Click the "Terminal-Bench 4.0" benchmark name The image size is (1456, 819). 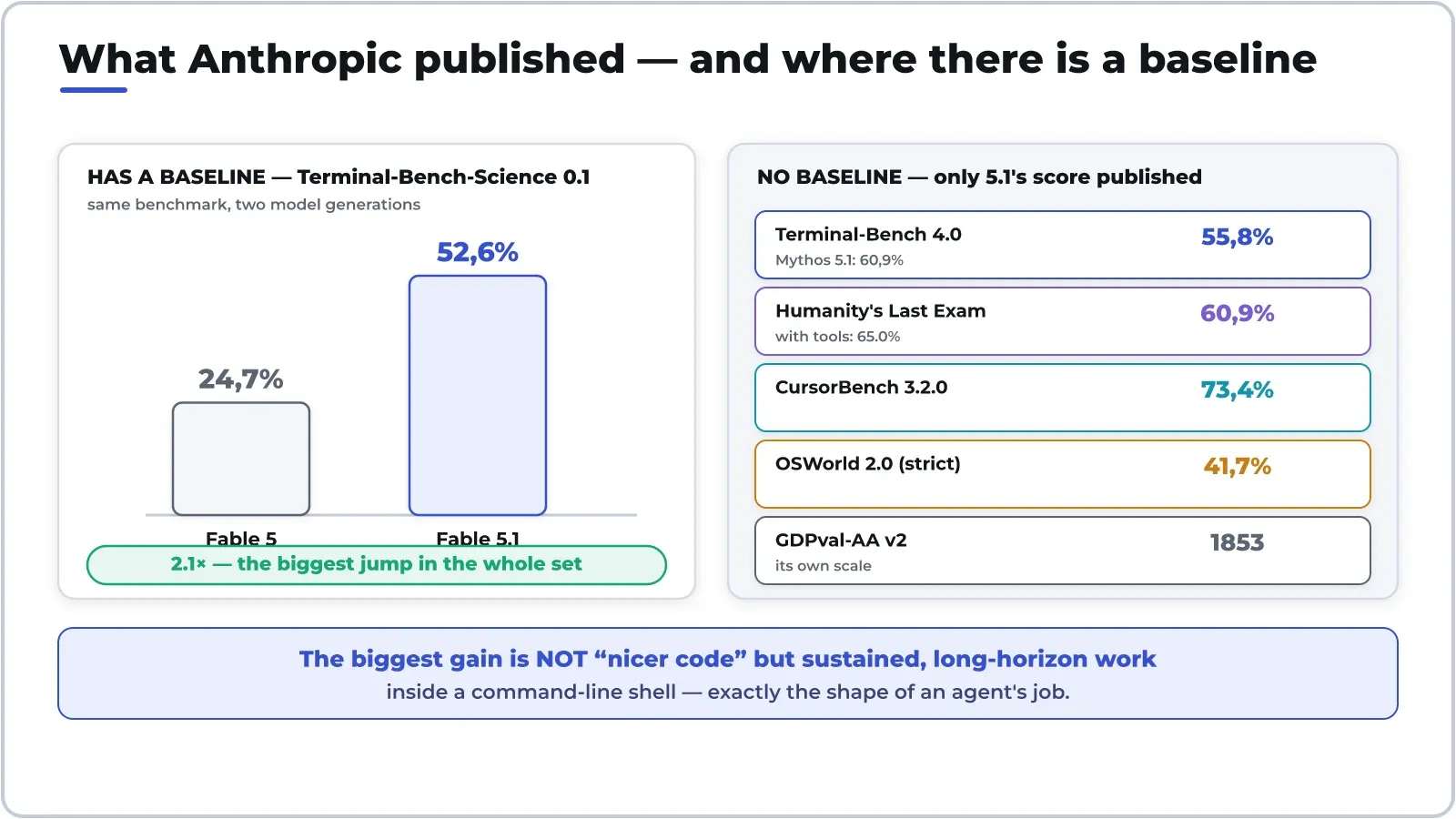[x=868, y=234]
